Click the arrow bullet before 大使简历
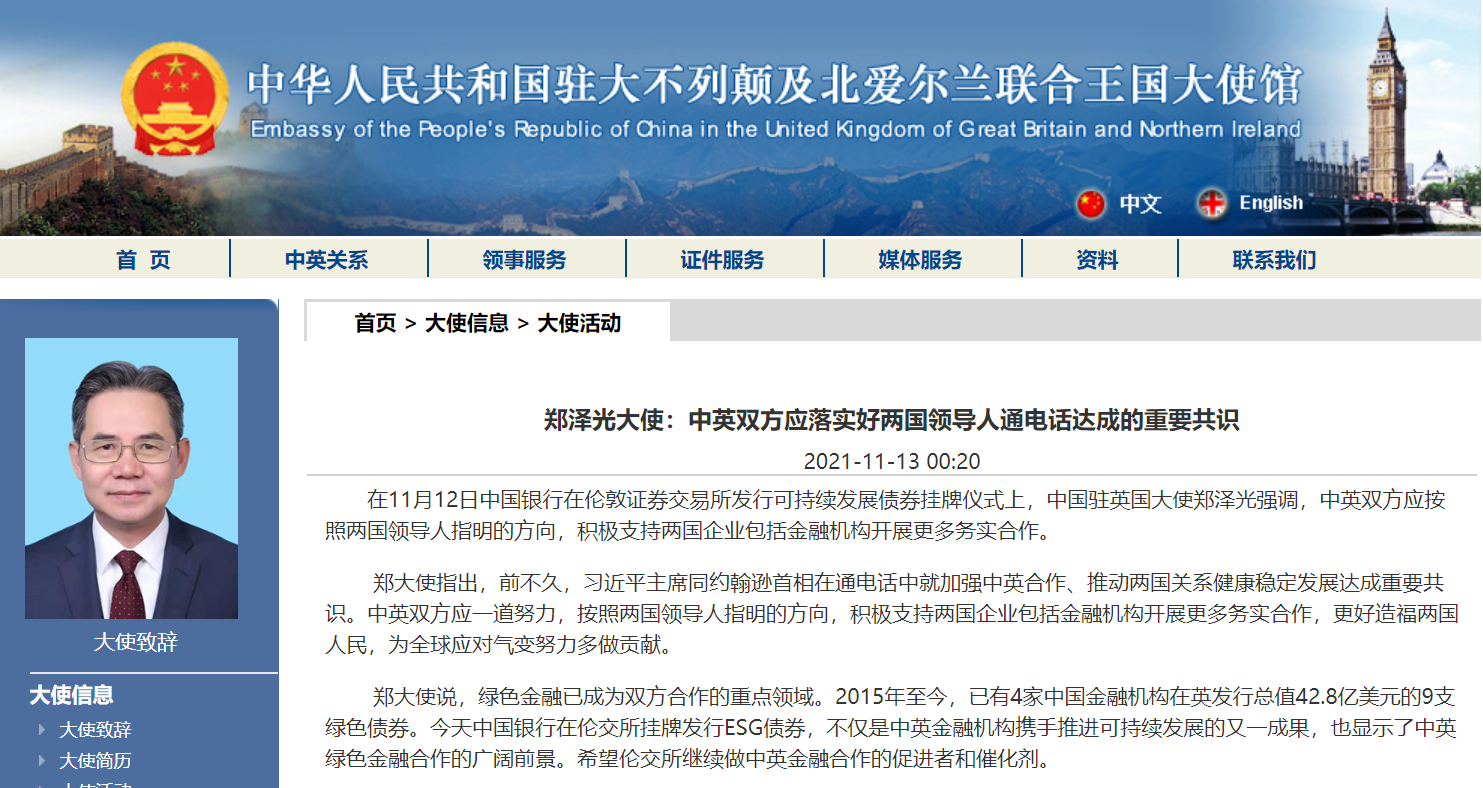The width and height of the screenshot is (1483, 788). click(42, 761)
